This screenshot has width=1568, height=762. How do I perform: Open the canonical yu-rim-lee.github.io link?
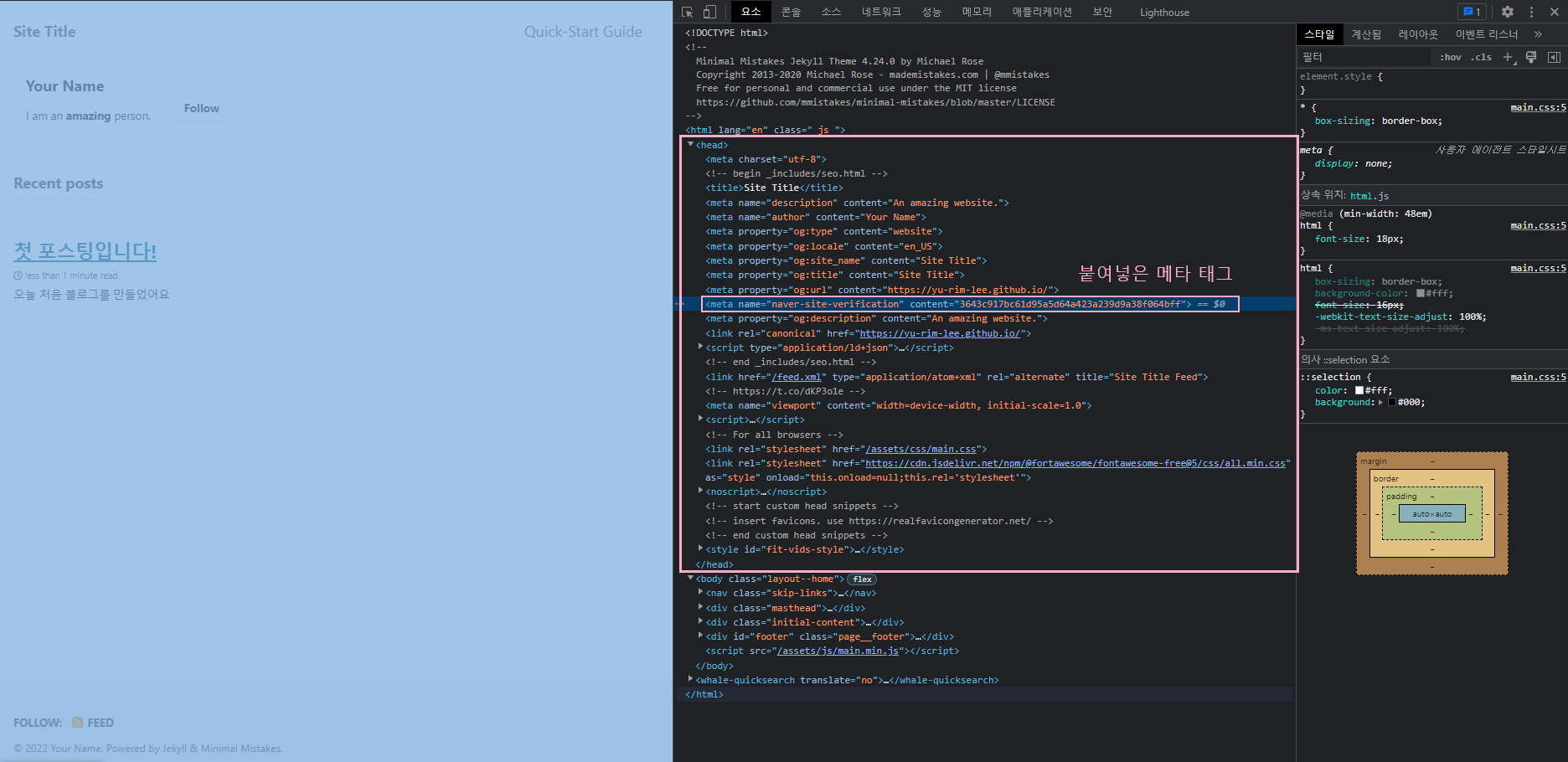940,333
